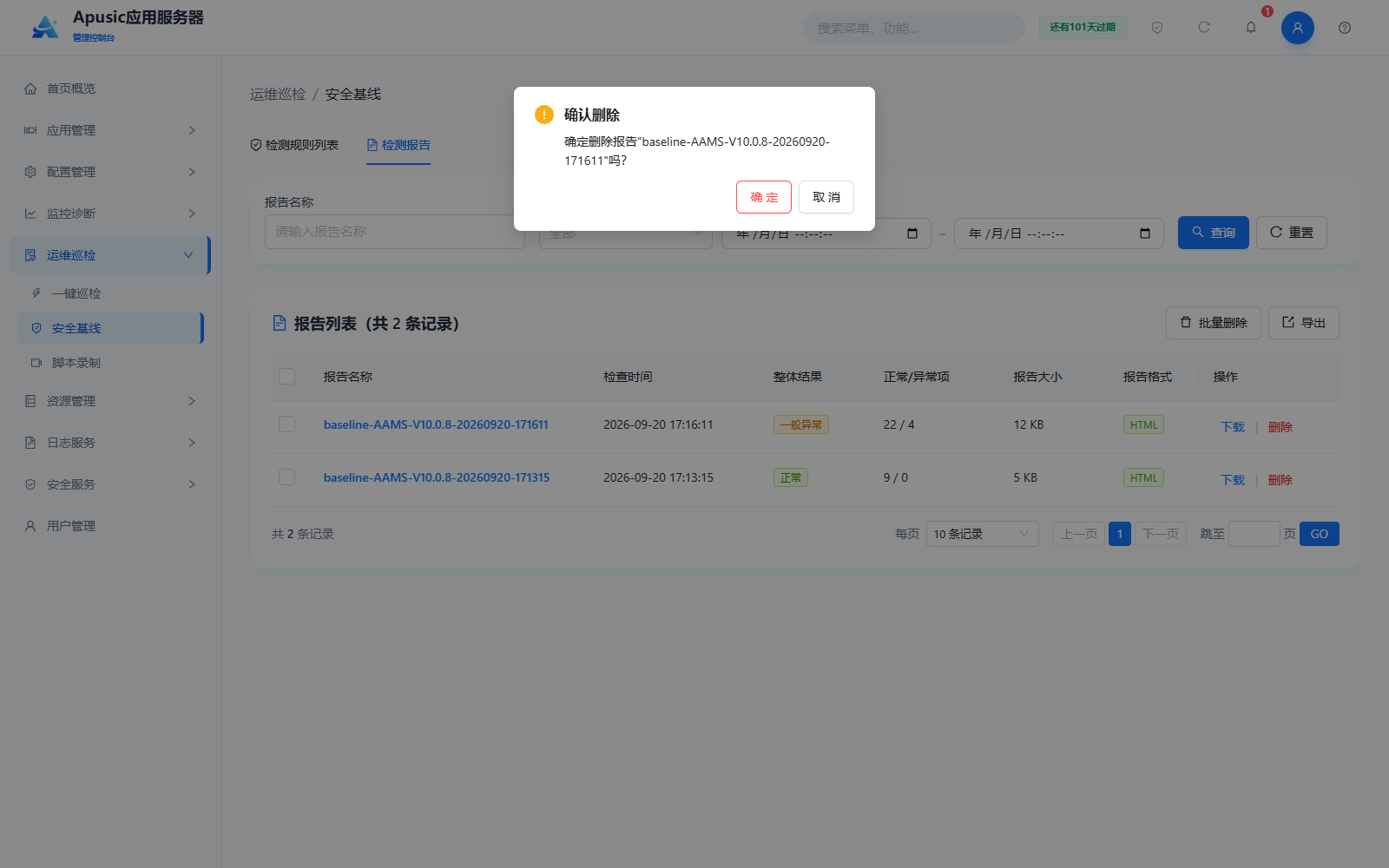This screenshot has height=868, width=1389.
Task: Toggle the select-all checkbox in table header
Action: tap(287, 376)
